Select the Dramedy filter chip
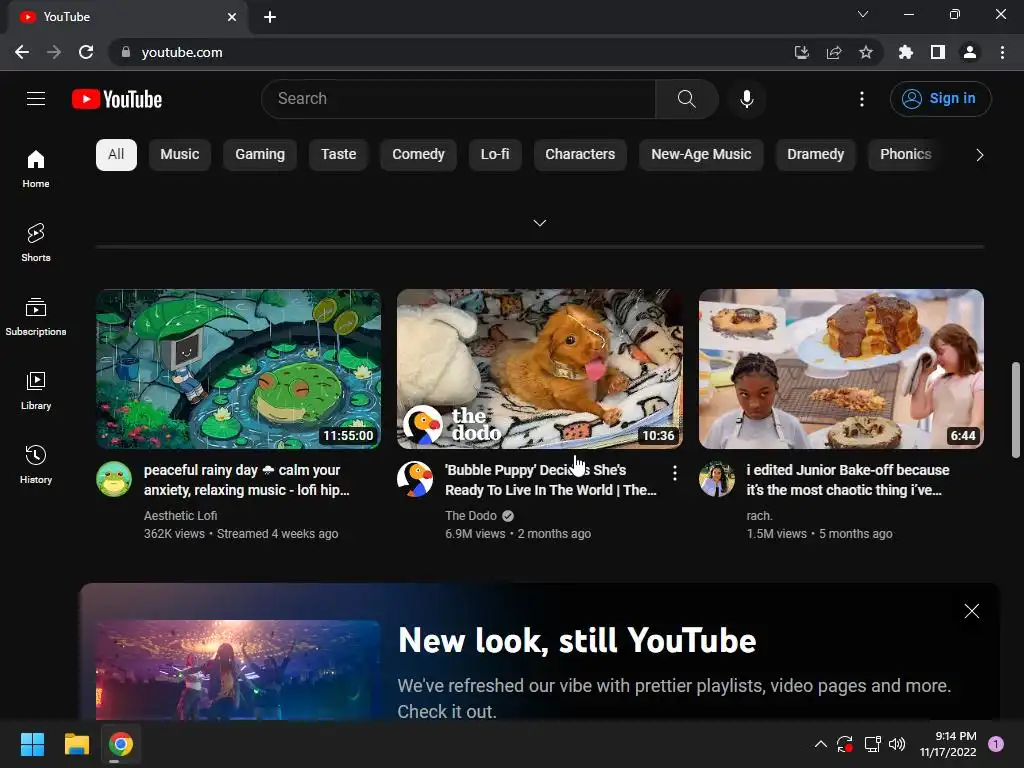Screen dimensions: 1024x768 816,155
